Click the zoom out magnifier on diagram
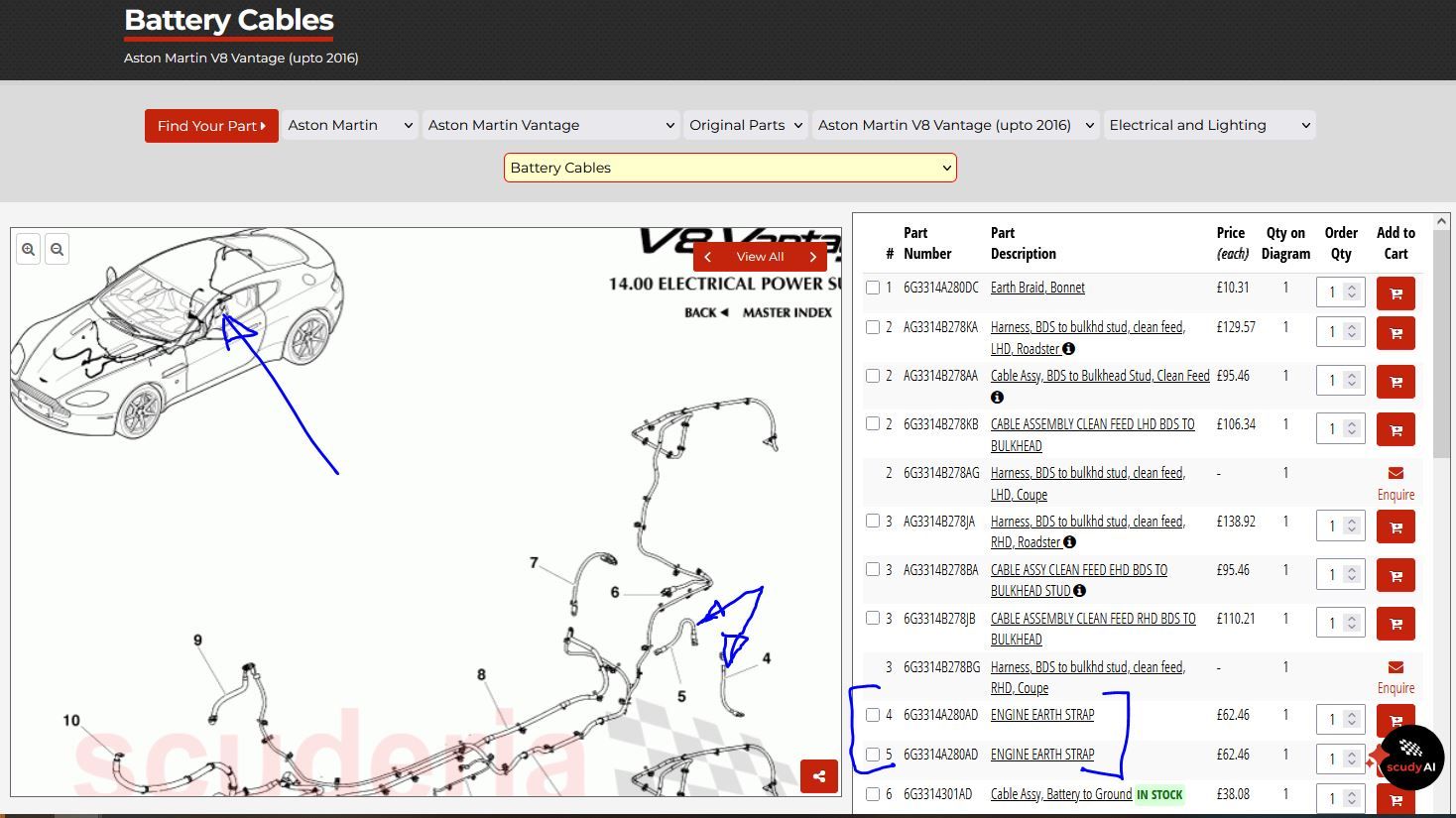The height and width of the screenshot is (818, 1456). [58, 250]
